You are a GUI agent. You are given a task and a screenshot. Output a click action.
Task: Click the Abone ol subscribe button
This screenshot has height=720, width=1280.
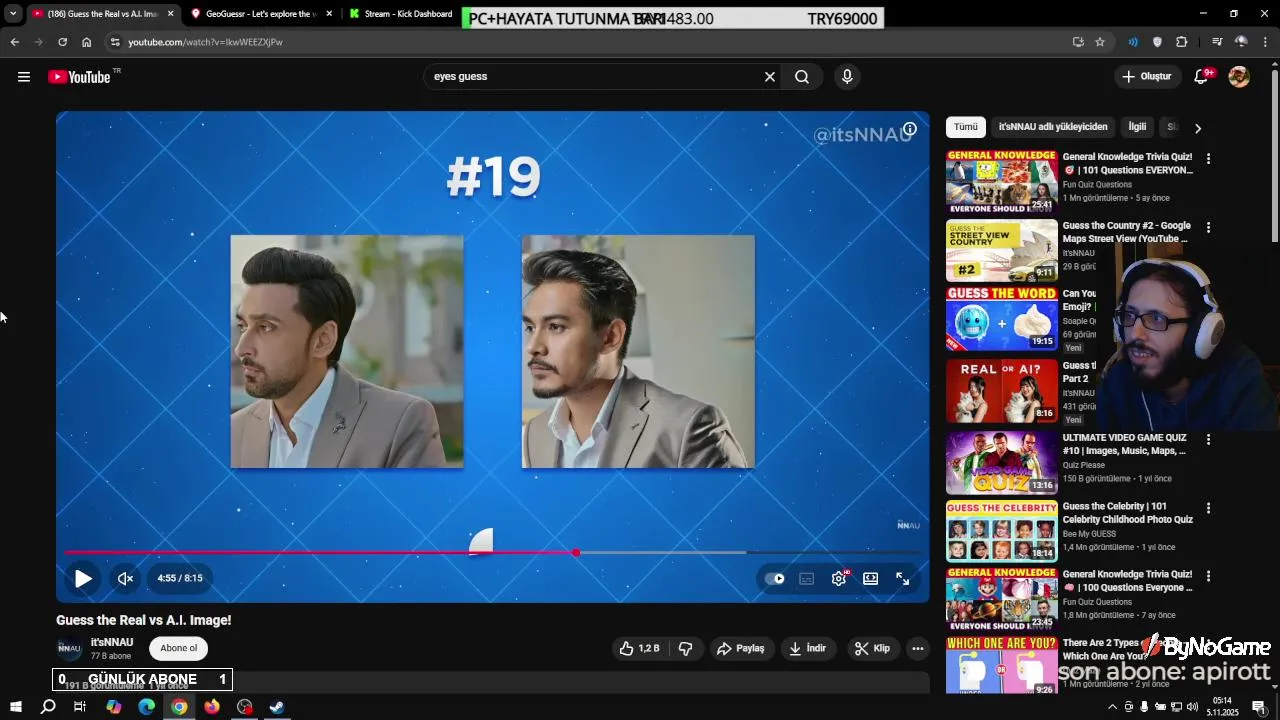(178, 648)
